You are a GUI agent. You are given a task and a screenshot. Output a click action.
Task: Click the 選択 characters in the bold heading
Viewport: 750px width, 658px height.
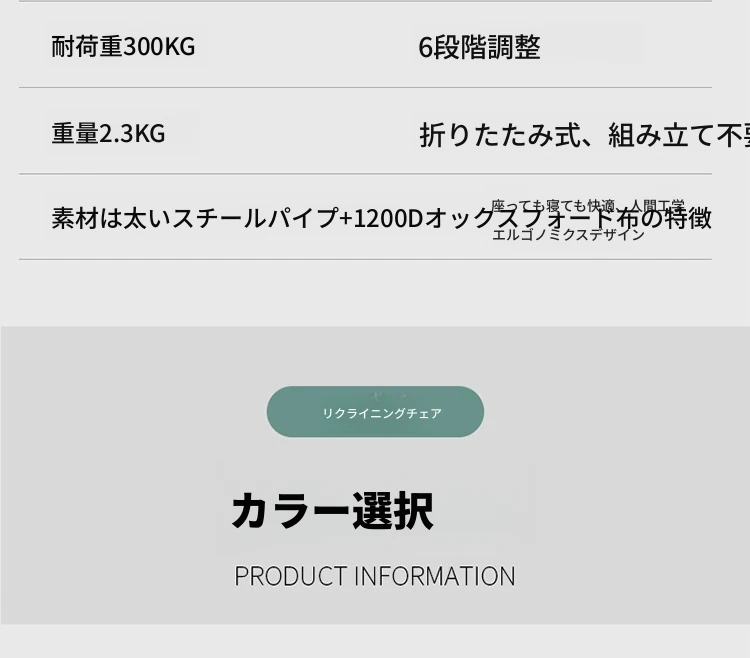click(x=393, y=511)
